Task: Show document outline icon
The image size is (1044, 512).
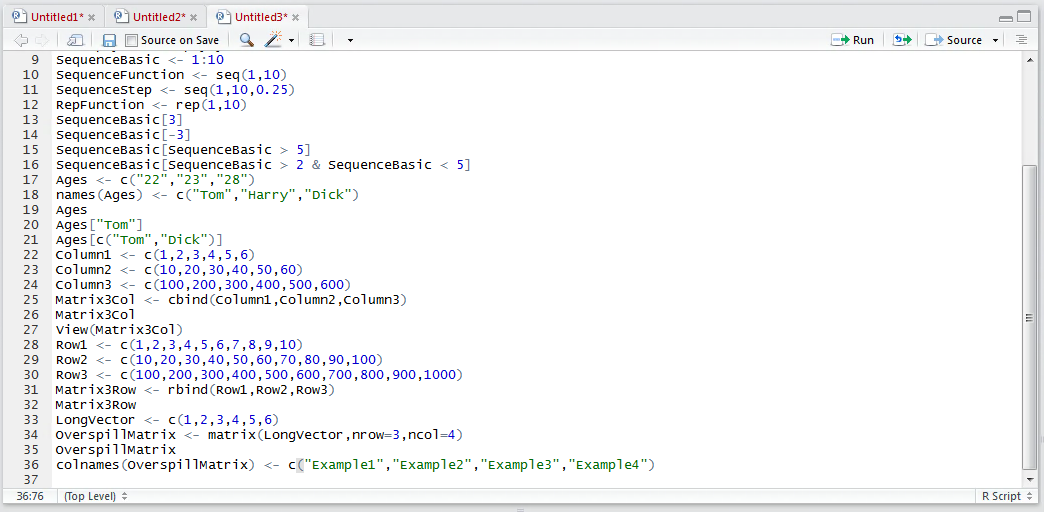Action: coord(1021,40)
